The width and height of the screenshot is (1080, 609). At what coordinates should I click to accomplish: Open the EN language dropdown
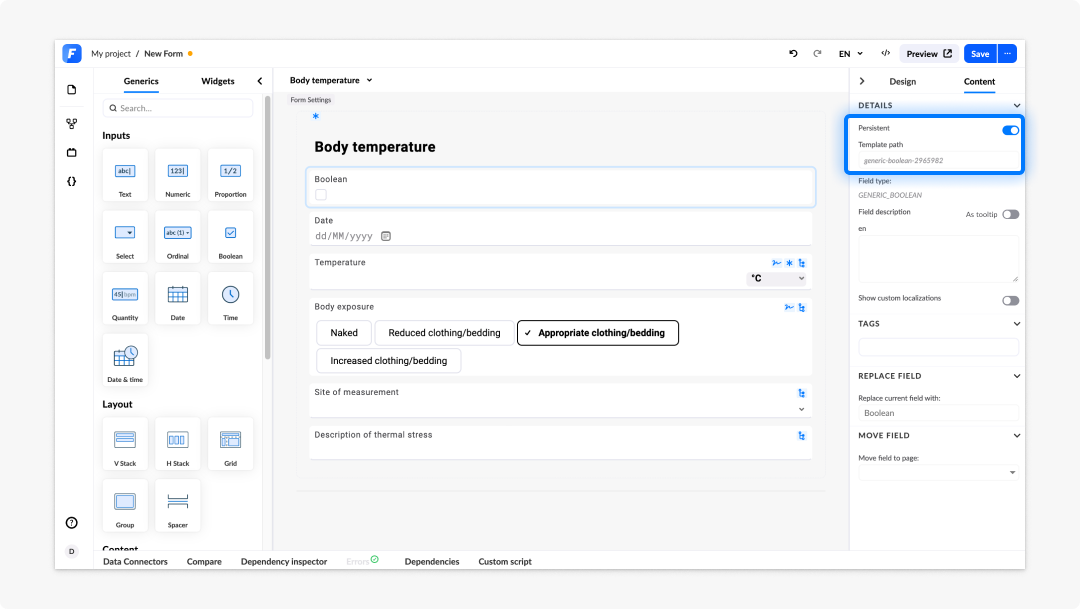coord(851,54)
